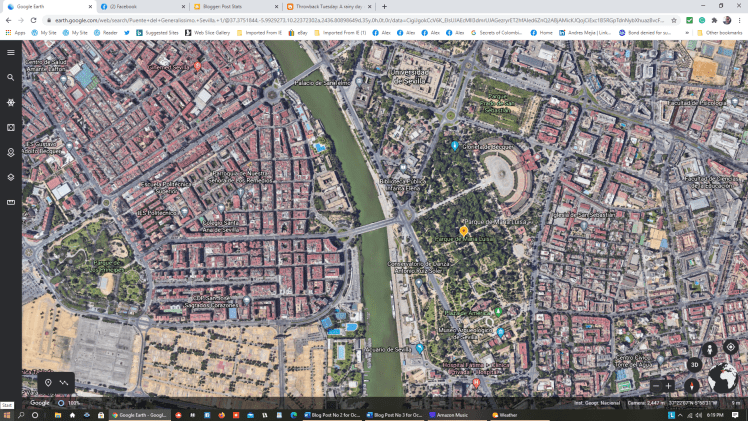Zoom in with the plus button

coord(670,386)
